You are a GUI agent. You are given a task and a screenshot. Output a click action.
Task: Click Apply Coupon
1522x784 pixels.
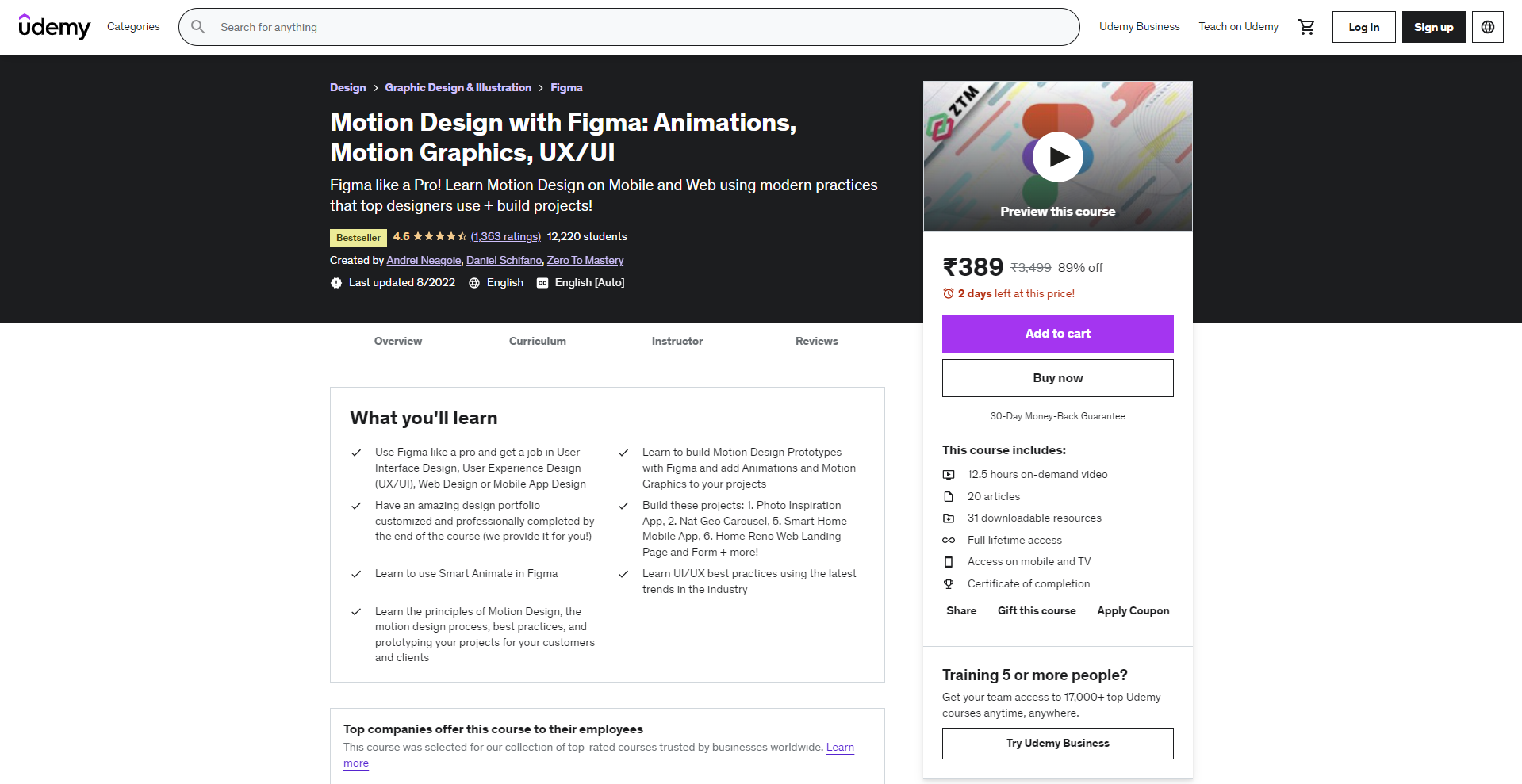coord(1133,611)
